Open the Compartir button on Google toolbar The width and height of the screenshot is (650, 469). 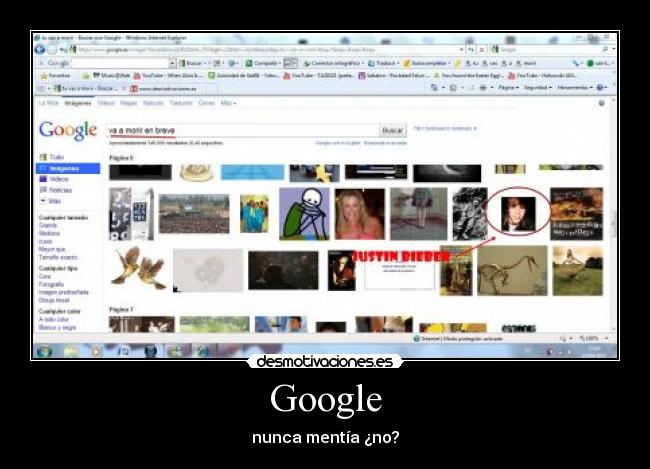click(262, 63)
